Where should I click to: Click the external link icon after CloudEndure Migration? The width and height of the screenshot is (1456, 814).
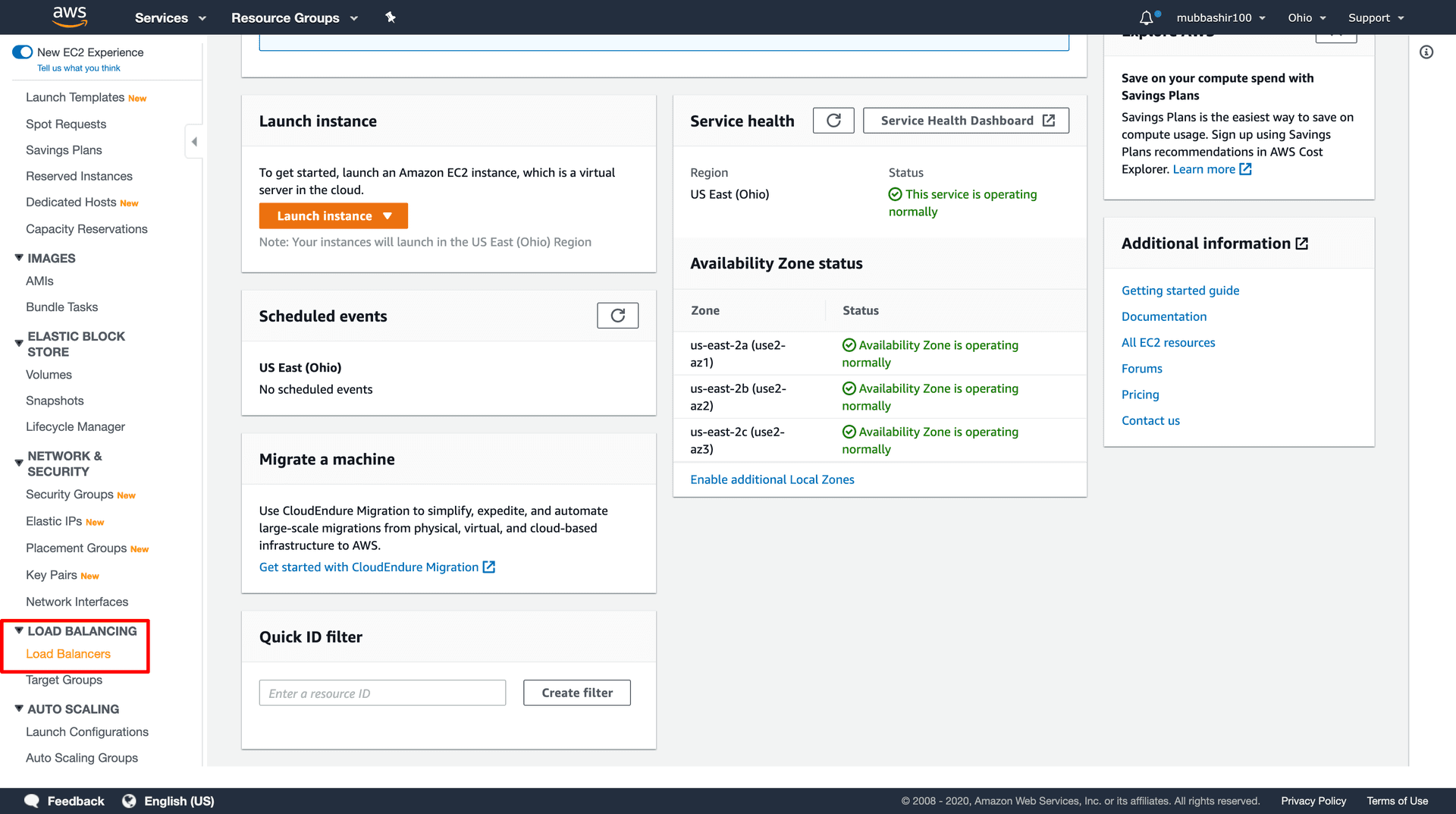[489, 567]
